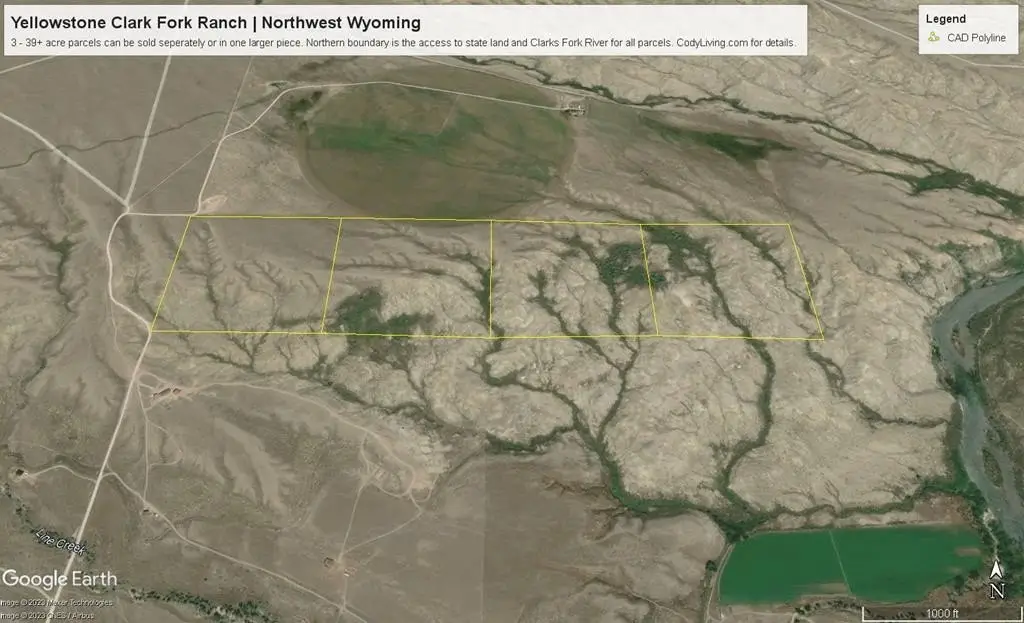Click the circular irrigated pivot field
The width and height of the screenshot is (1024, 623).
[438, 148]
